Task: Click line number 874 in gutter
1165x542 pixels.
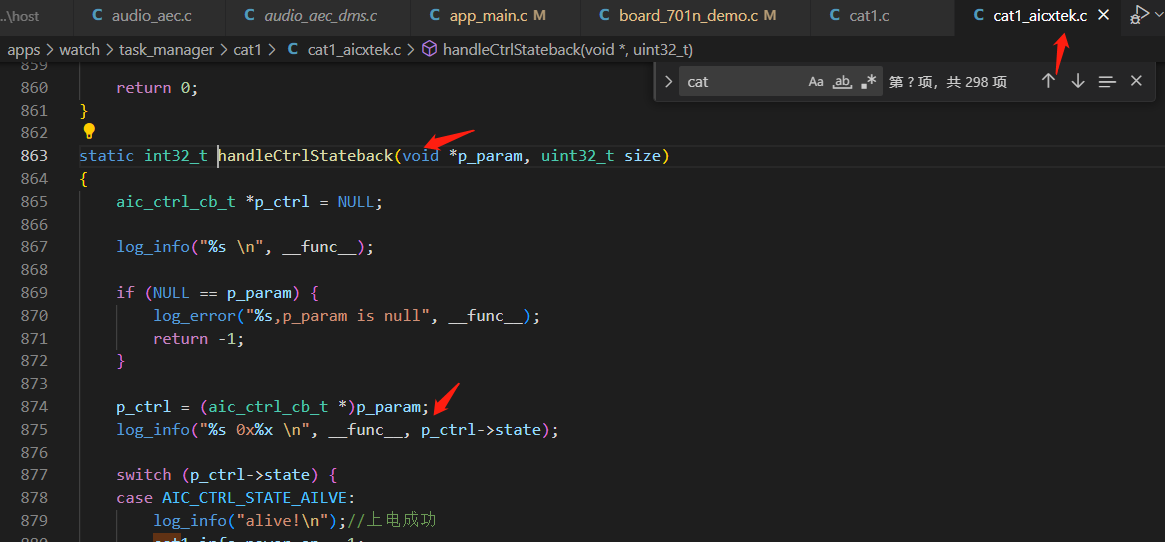Action: [x=34, y=407]
